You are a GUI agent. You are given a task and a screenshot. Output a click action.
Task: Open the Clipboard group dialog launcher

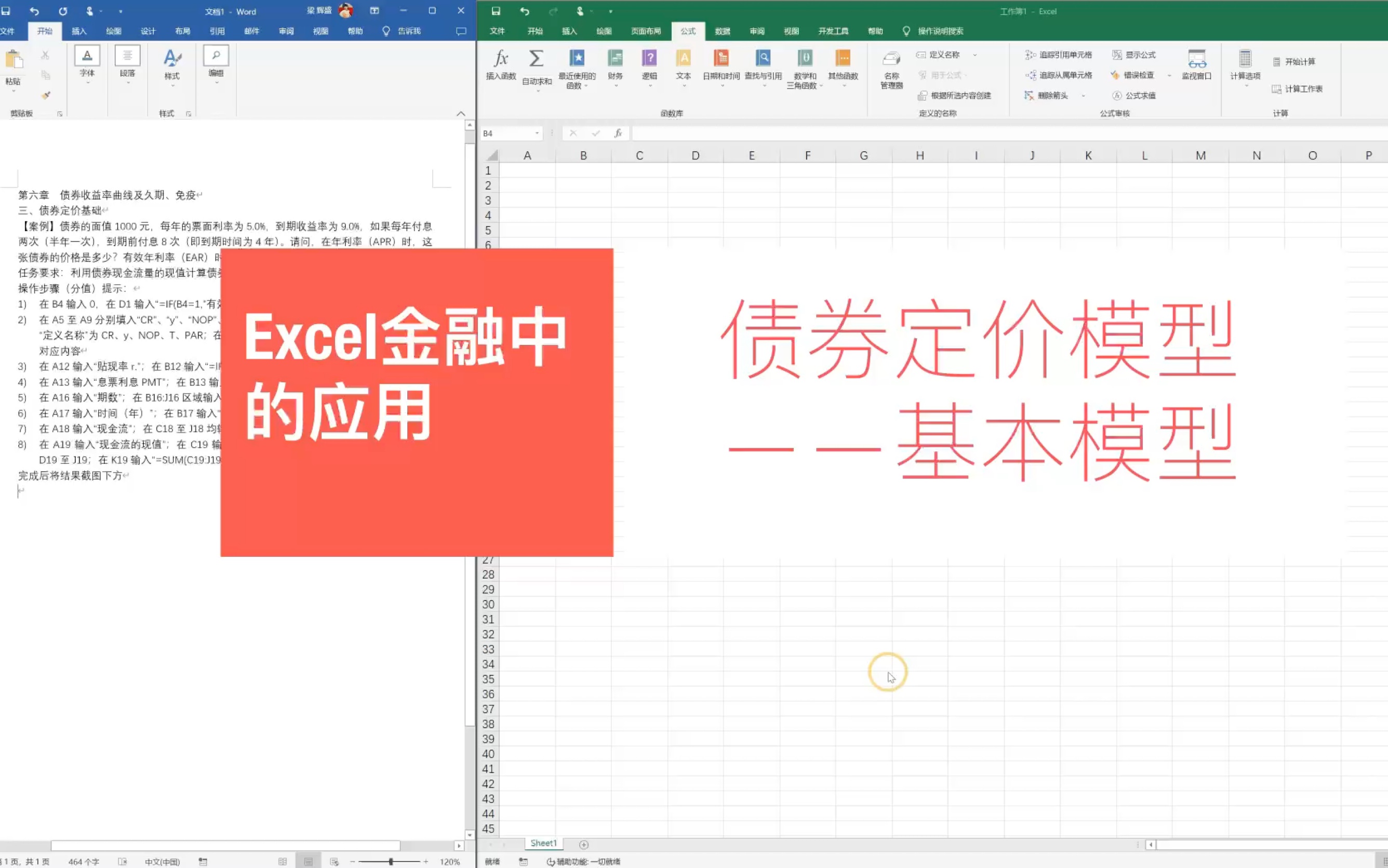(60, 114)
